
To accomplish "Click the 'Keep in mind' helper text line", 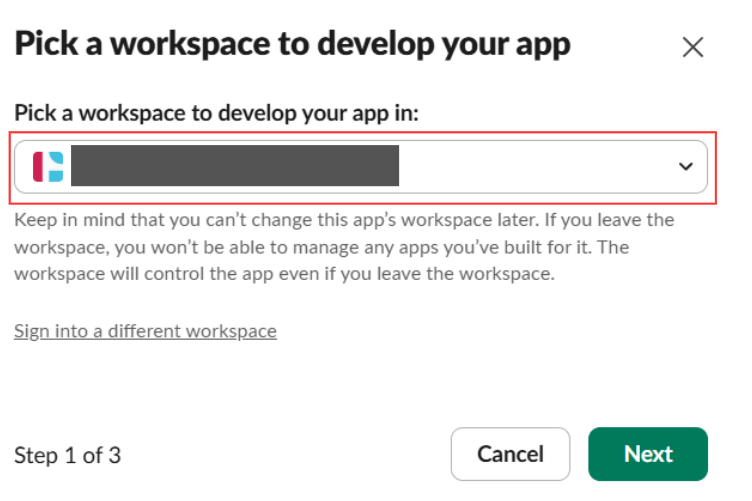I will point(344,220).
